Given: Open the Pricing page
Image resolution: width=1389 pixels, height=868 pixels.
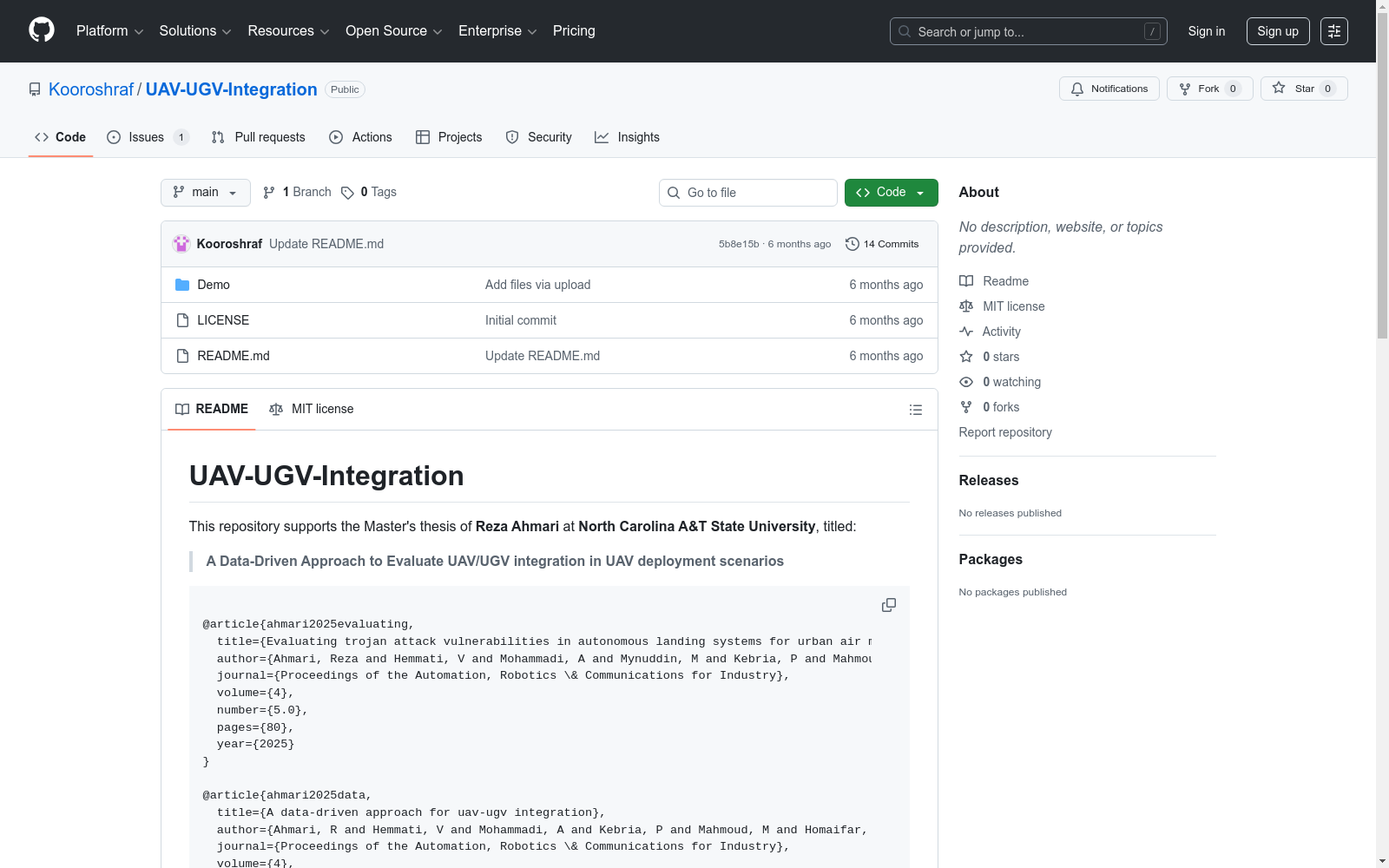Looking at the screenshot, I should pos(574,31).
